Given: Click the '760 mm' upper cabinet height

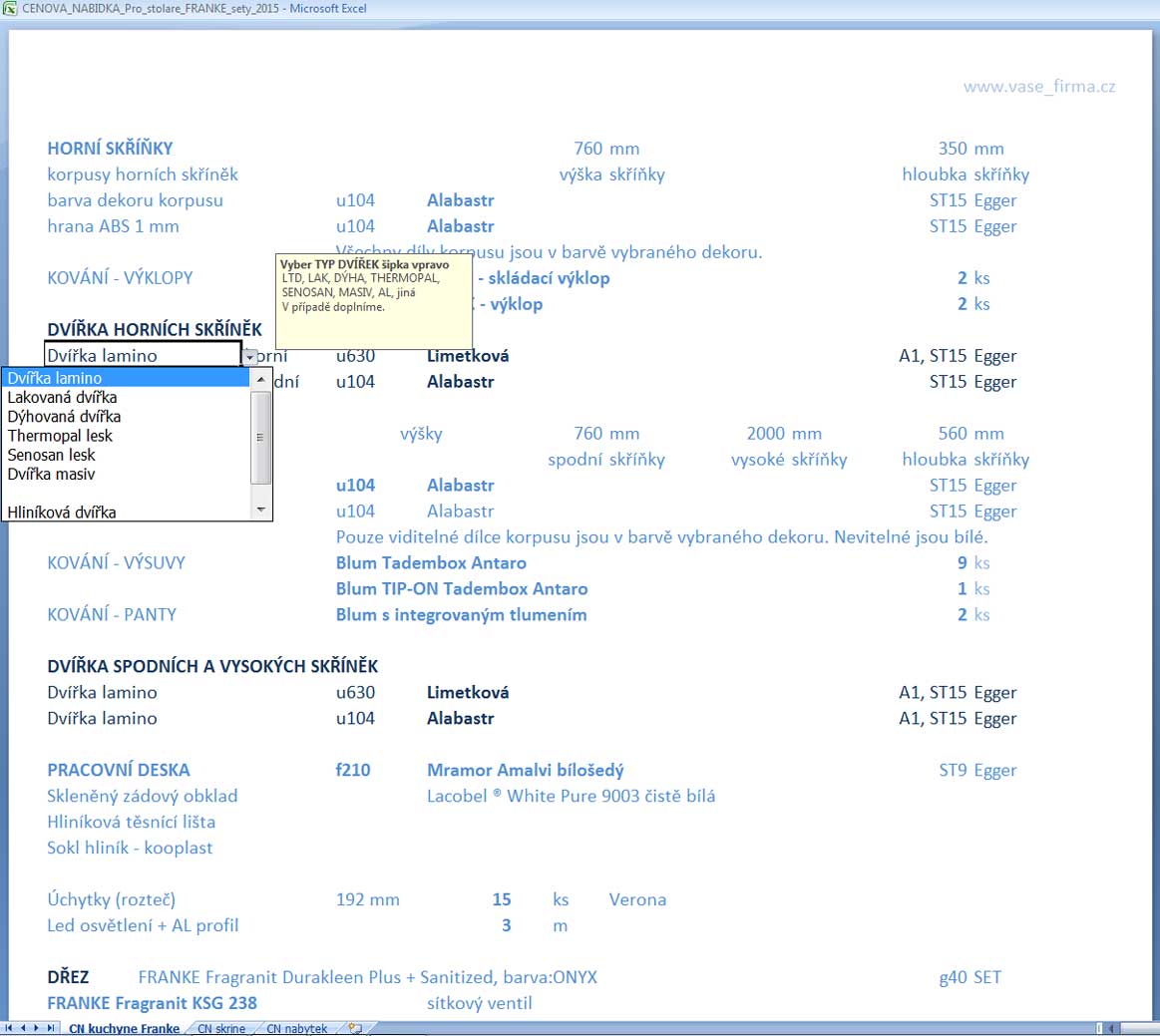Looking at the screenshot, I should (x=606, y=148).
